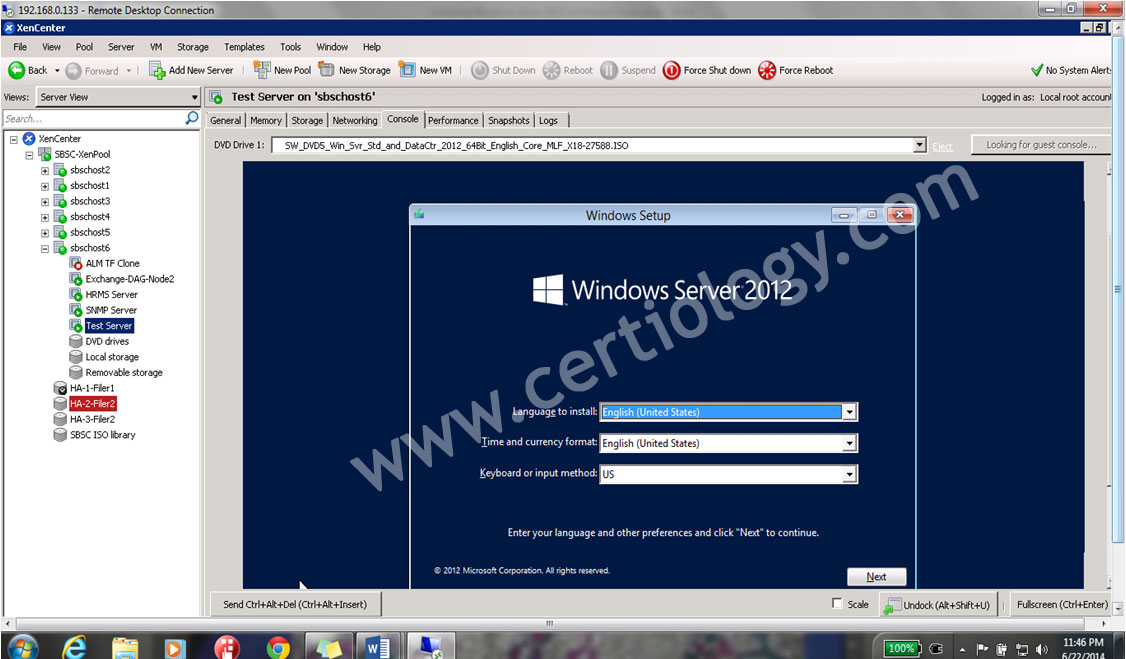The width and height of the screenshot is (1126, 659).
Task: Switch to the Performance tab
Action: click(x=453, y=121)
